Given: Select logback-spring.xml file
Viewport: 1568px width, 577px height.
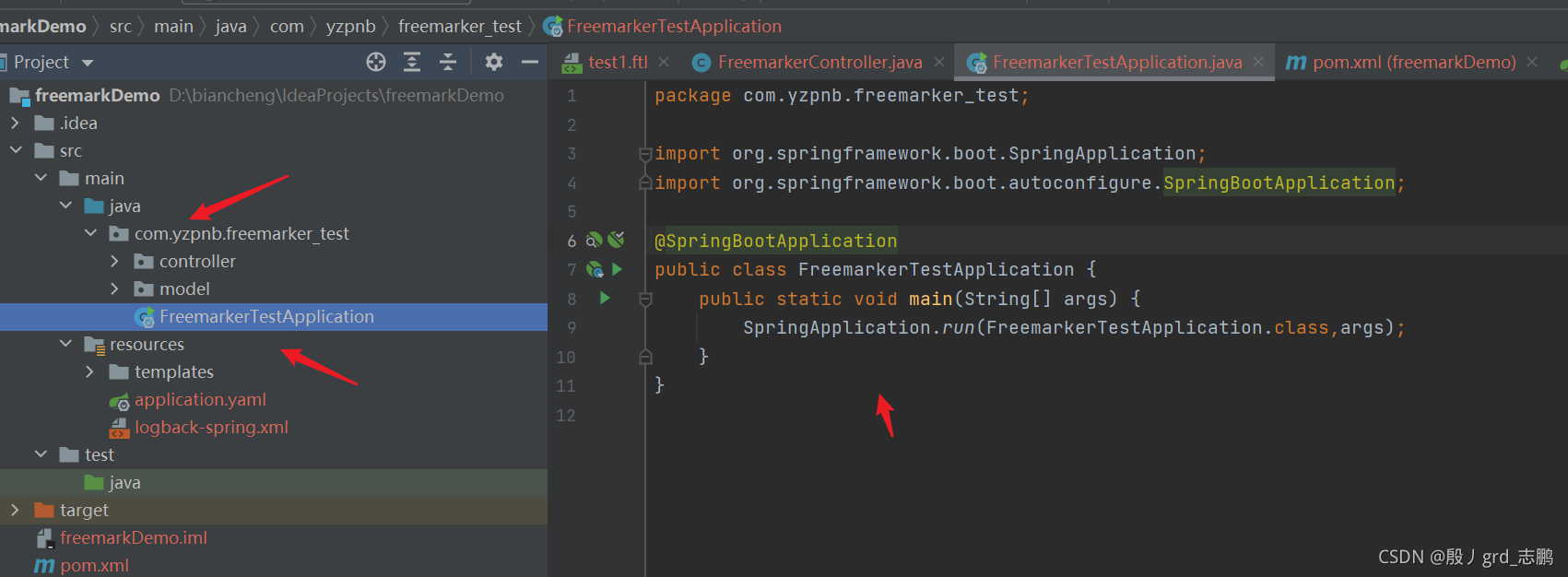Looking at the screenshot, I should click(211, 427).
